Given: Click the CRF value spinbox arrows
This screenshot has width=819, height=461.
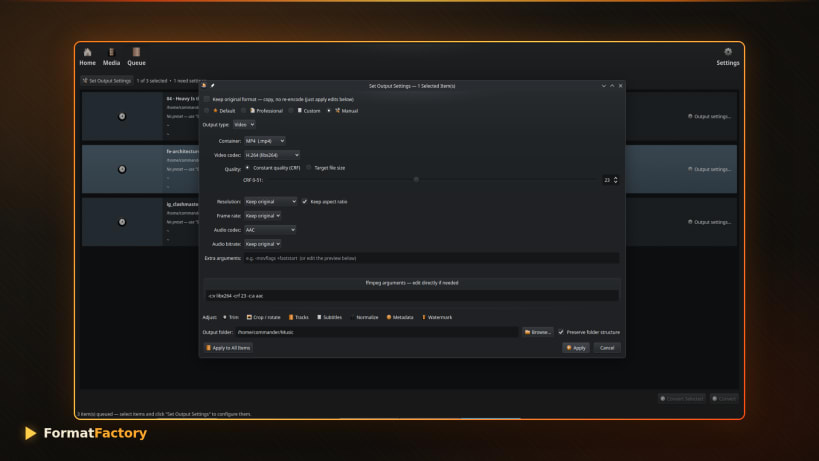Looking at the screenshot, I should (x=616, y=180).
